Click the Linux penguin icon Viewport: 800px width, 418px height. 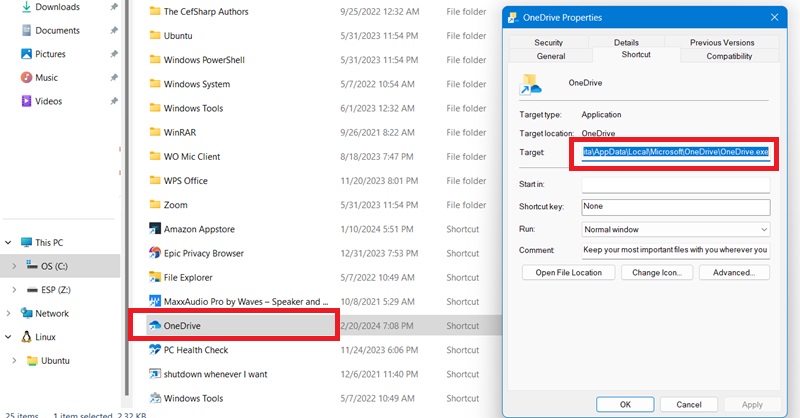pyautogui.click(x=26, y=336)
